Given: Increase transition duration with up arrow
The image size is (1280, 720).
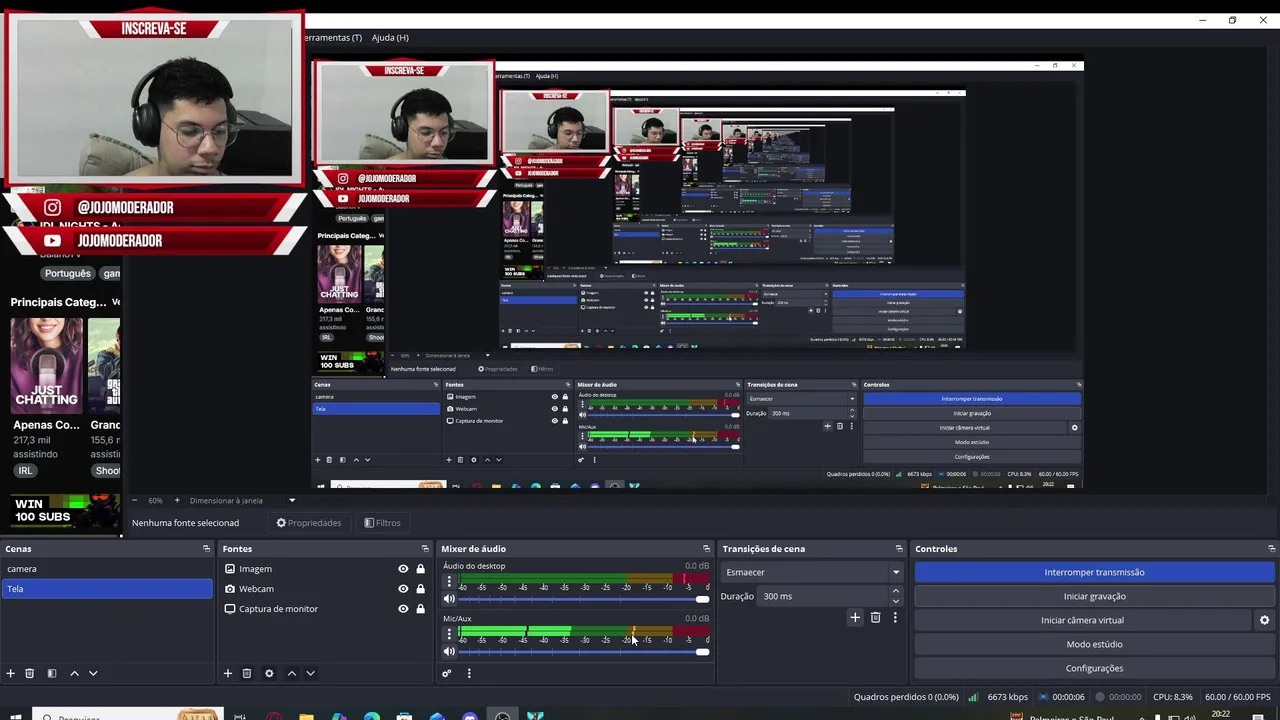Looking at the screenshot, I should (895, 591).
